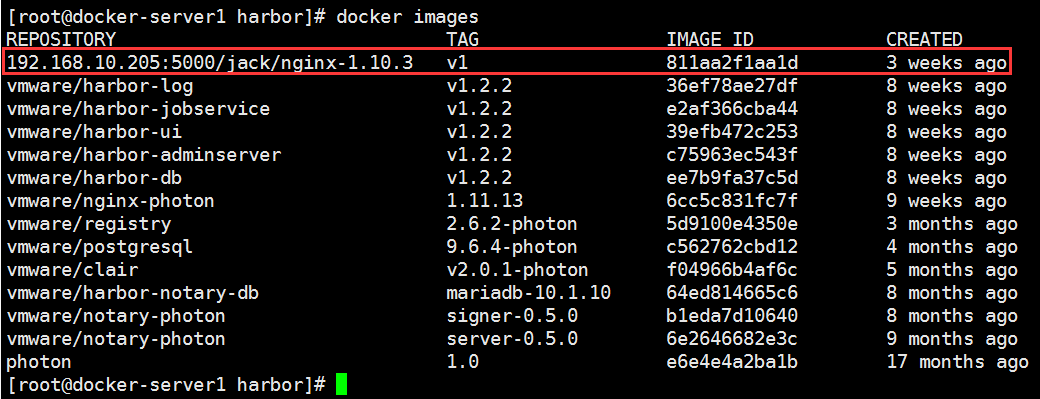Click the 2.6.2-photon registry tag
The width and height of the screenshot is (1040, 399).
point(512,224)
